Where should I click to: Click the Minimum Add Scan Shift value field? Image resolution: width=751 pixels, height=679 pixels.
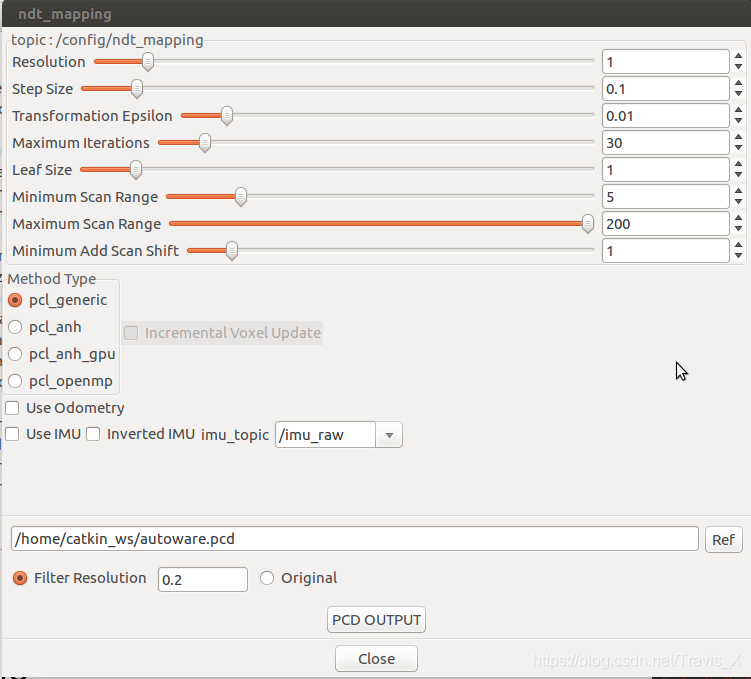[666, 250]
